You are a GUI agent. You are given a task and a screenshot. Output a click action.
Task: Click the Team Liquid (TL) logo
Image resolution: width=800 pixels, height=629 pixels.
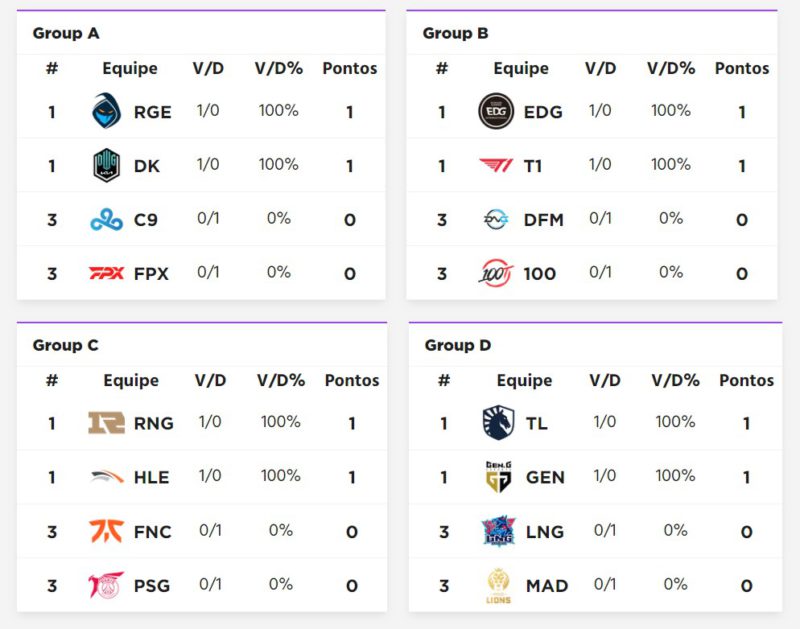point(498,423)
